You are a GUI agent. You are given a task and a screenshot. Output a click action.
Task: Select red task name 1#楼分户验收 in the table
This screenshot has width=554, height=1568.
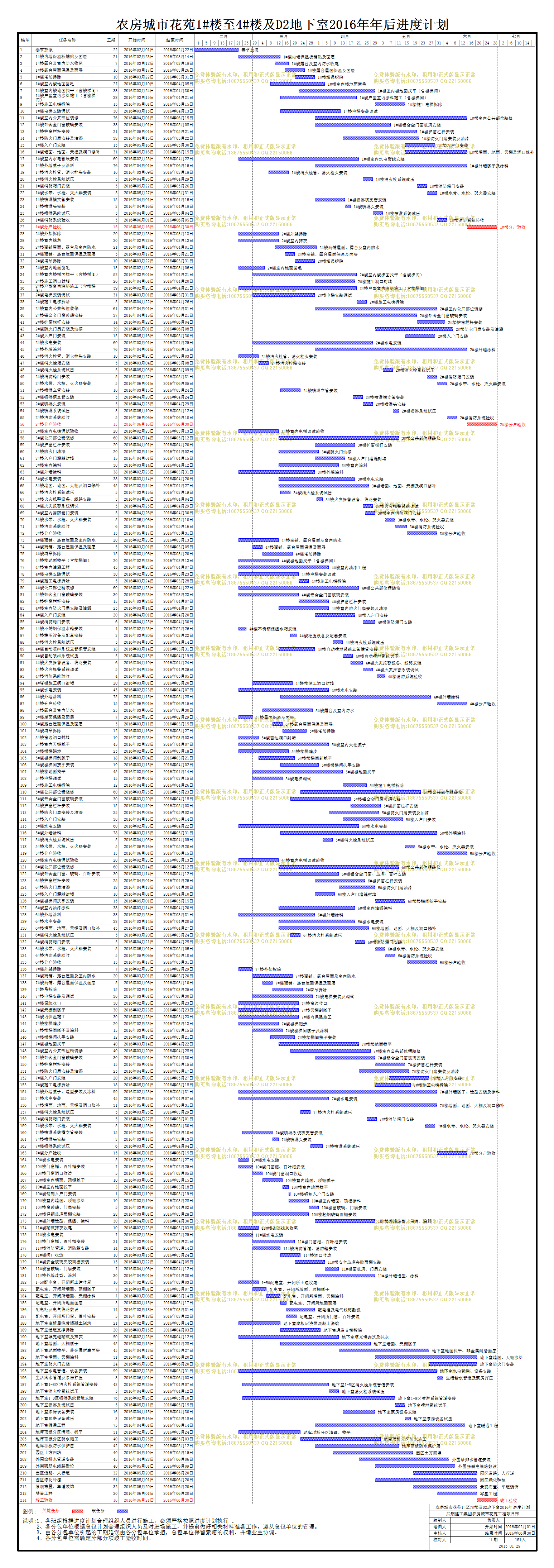(x=49, y=227)
